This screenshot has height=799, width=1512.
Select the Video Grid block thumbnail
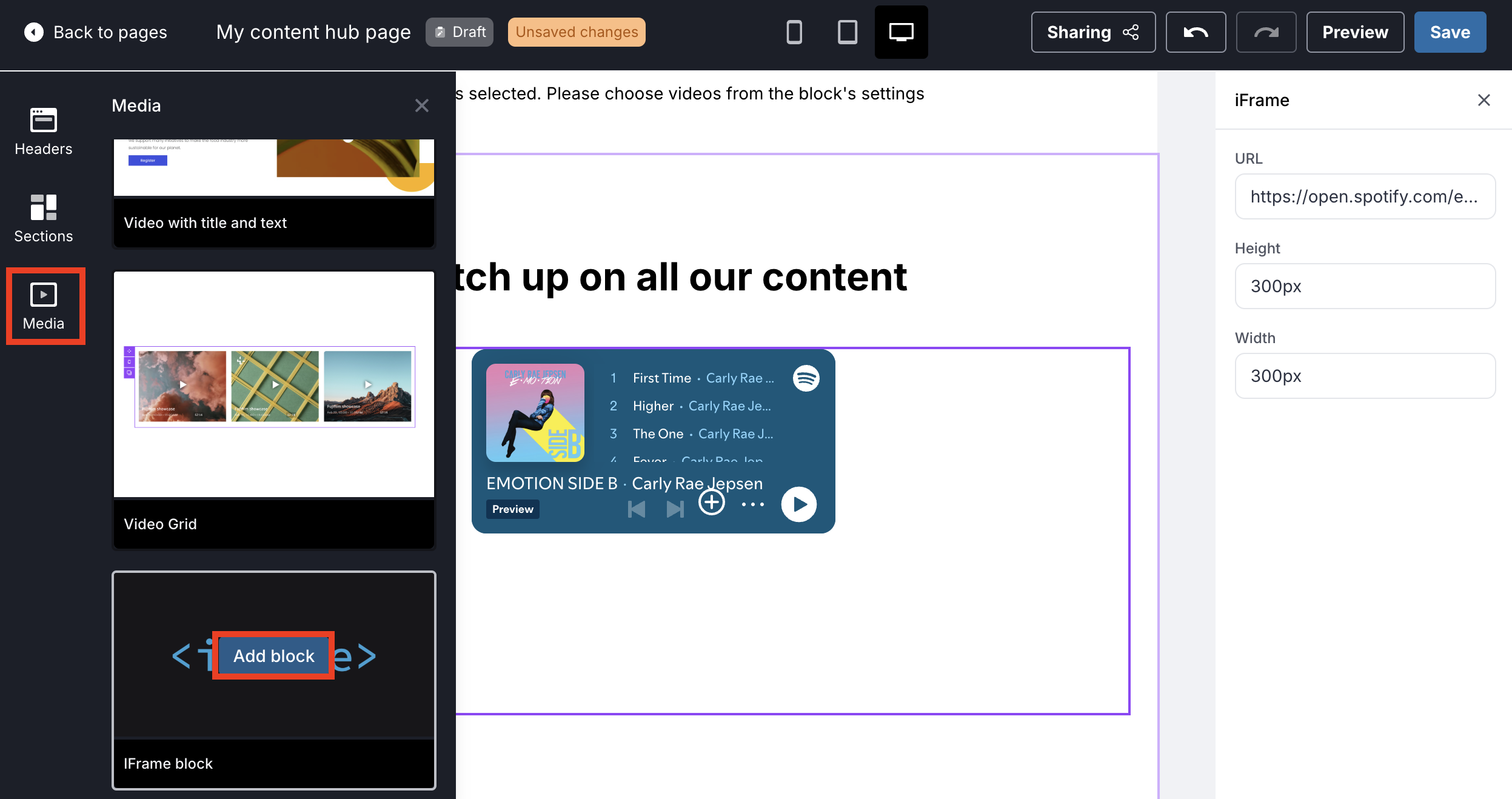pyautogui.click(x=274, y=385)
